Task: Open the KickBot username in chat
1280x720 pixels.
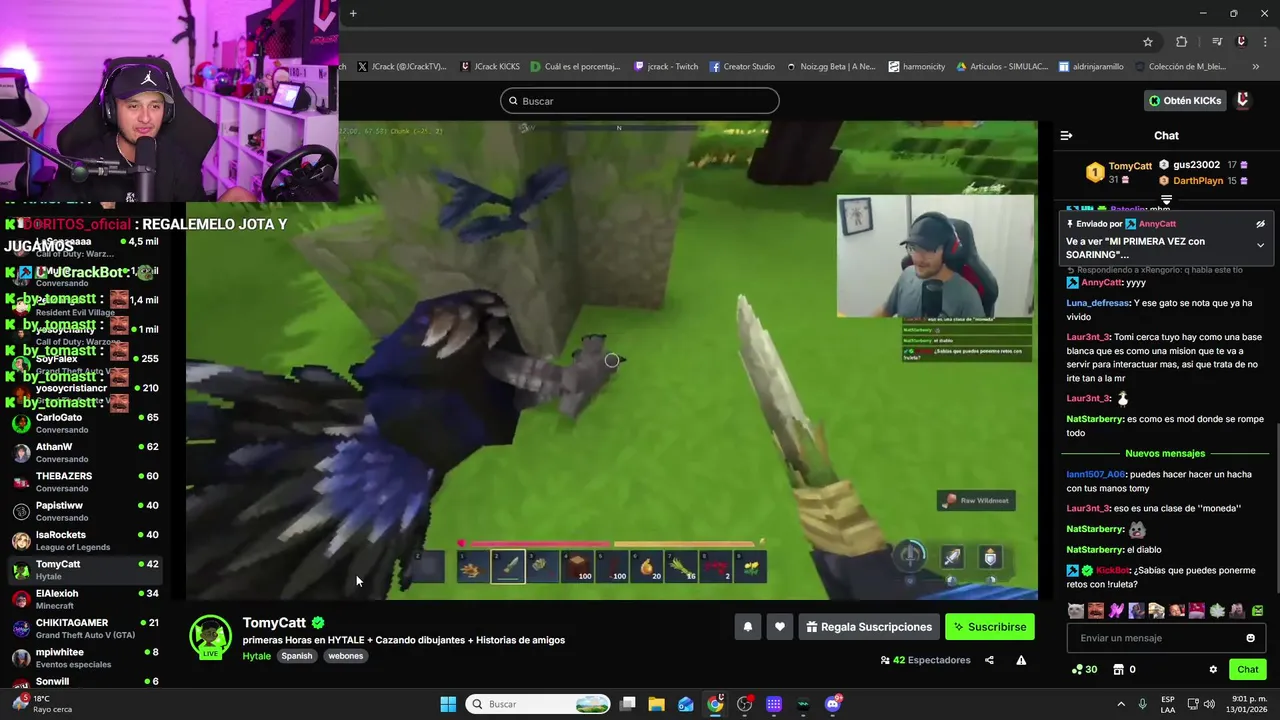Action: click(x=1113, y=570)
